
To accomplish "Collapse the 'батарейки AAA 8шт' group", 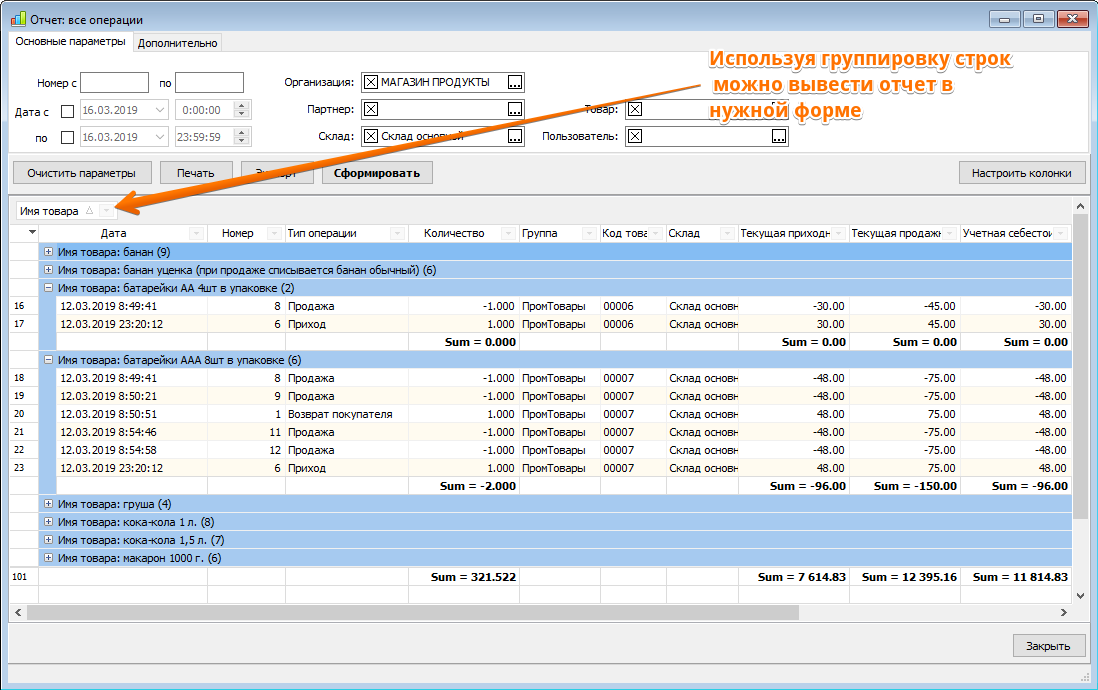I will (x=48, y=359).
